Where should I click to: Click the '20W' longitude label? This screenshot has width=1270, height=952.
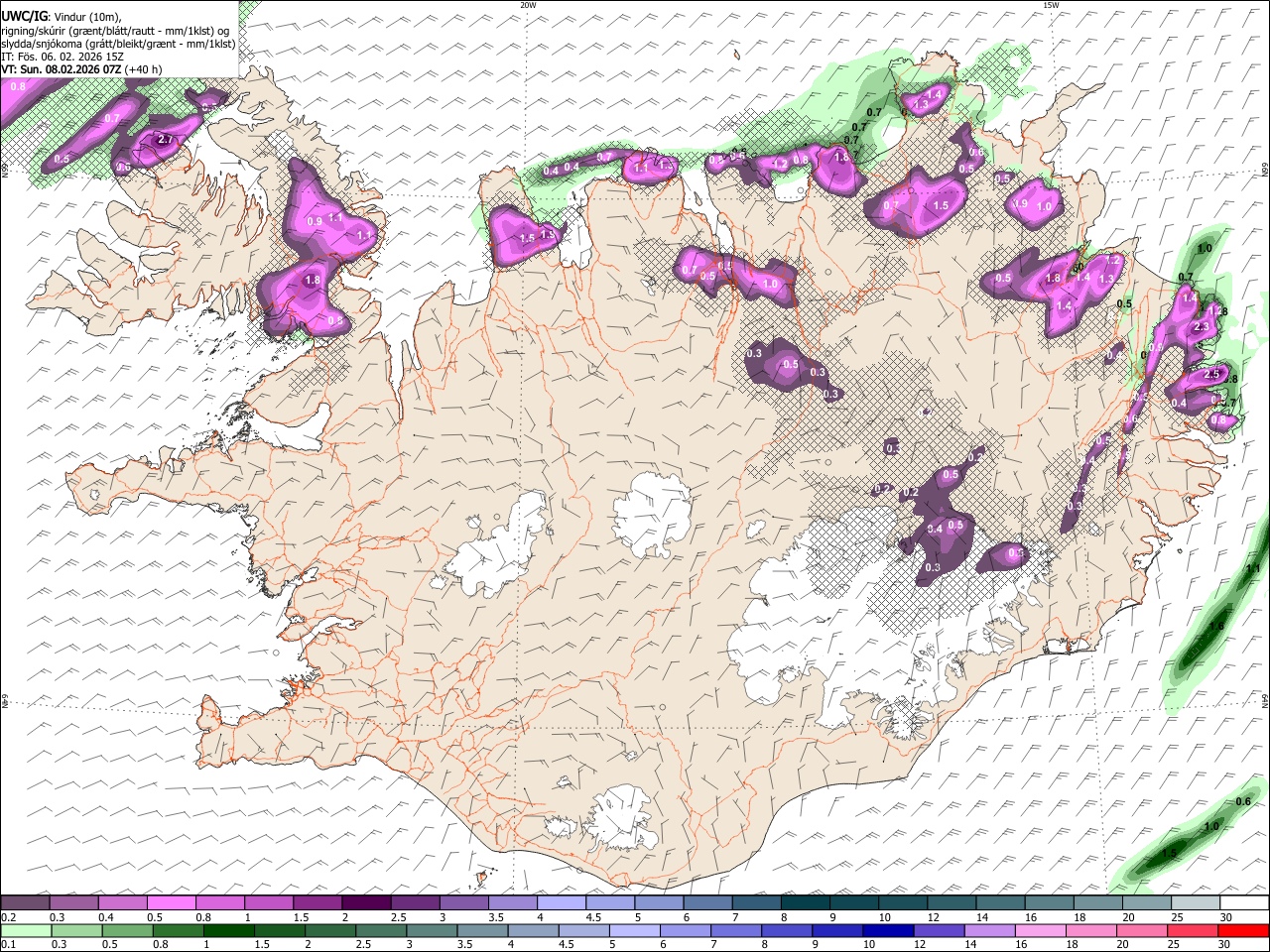tap(528, 5)
